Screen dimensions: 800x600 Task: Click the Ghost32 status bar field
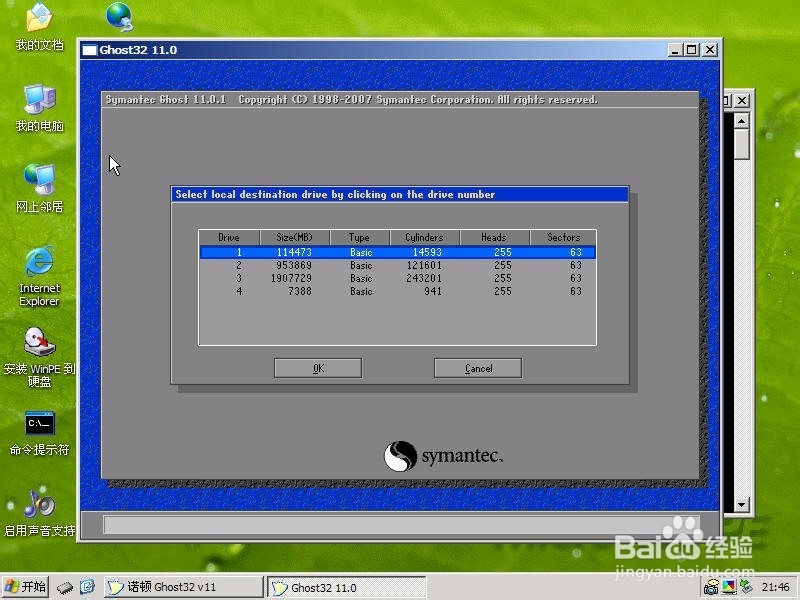click(401, 524)
